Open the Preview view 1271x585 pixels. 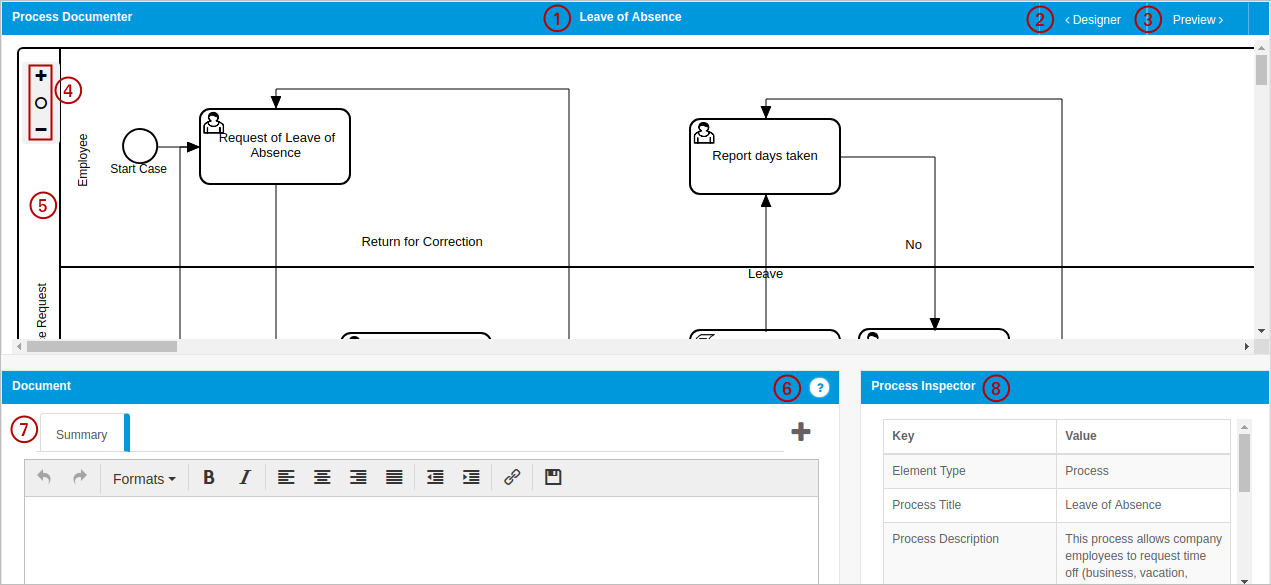pos(1197,19)
